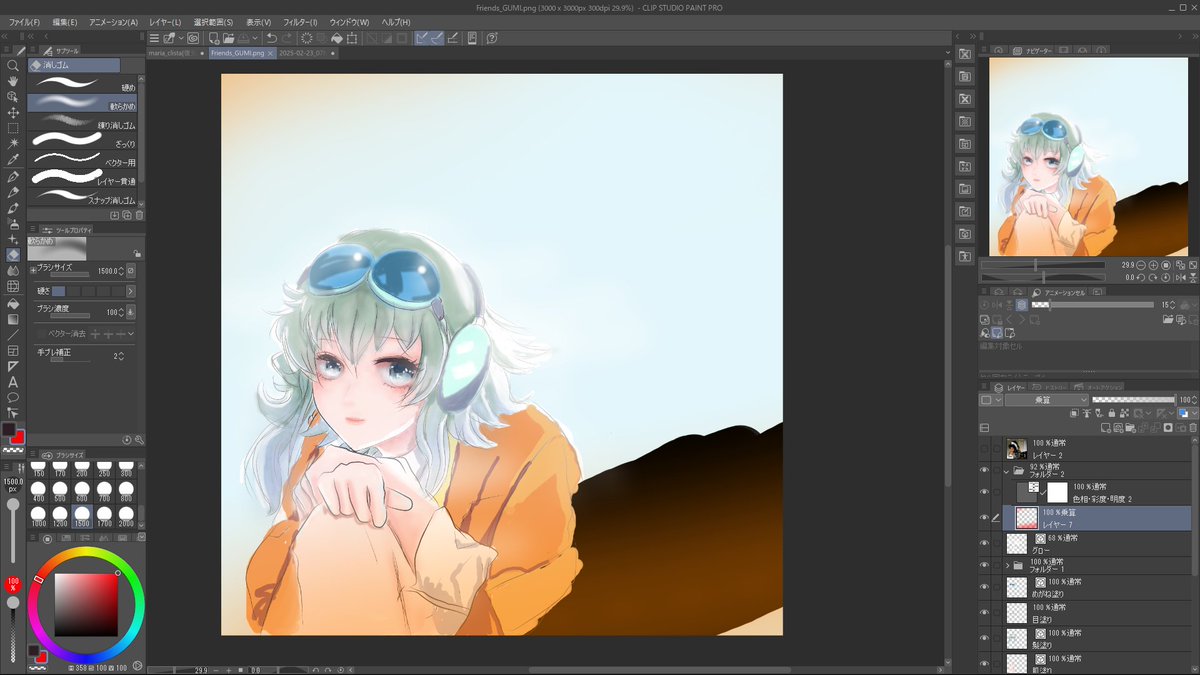
Task: Hide the 目塗り layer
Action: 984,613
